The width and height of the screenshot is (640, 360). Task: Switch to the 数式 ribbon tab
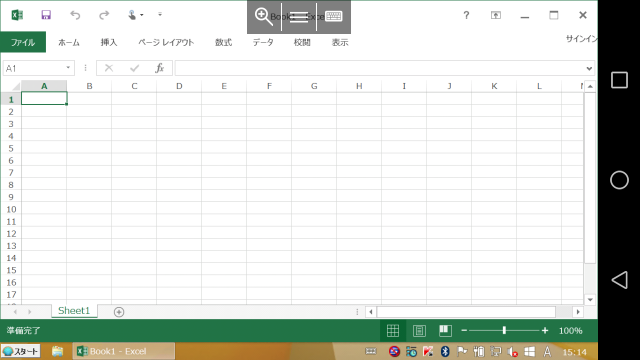tap(223, 42)
